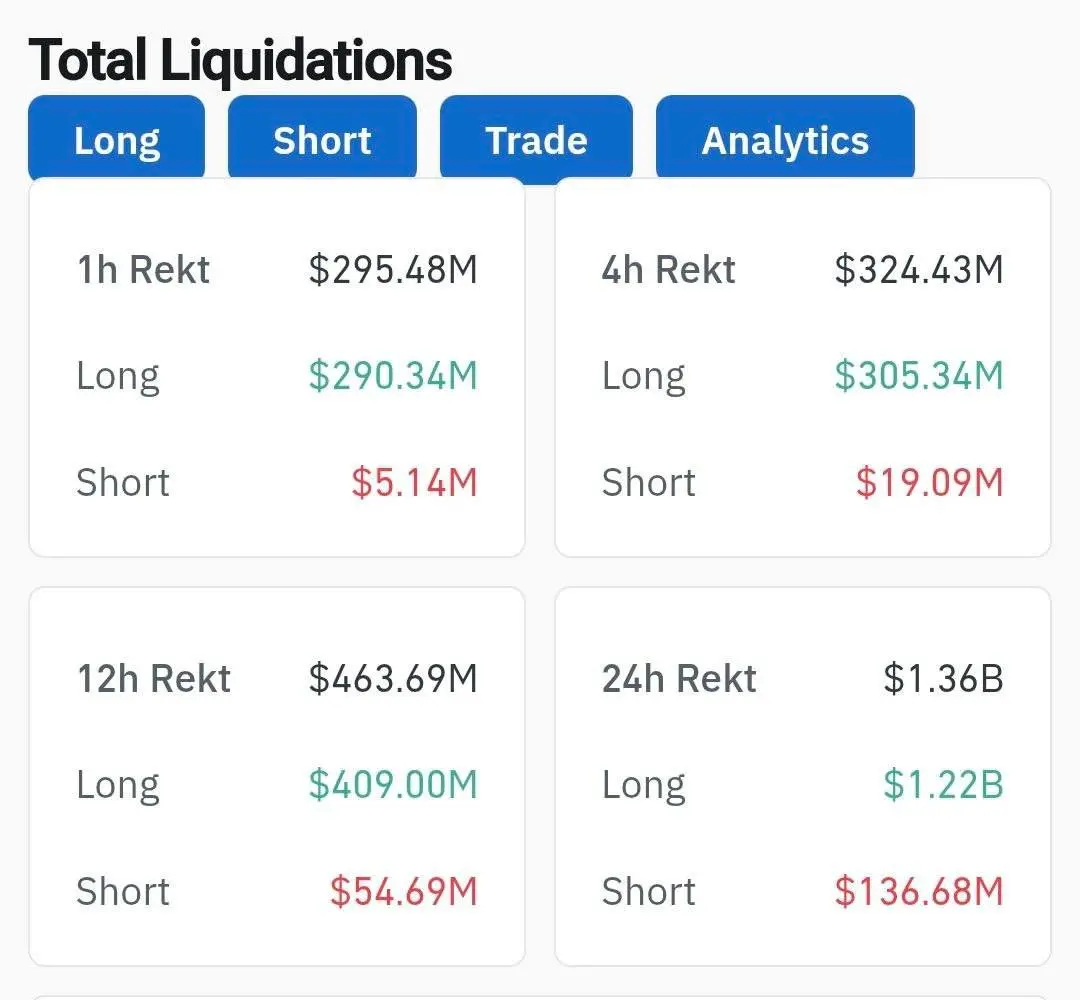Click 4h long liquidations value $305.34M
1080x1000 pixels.
919,376
